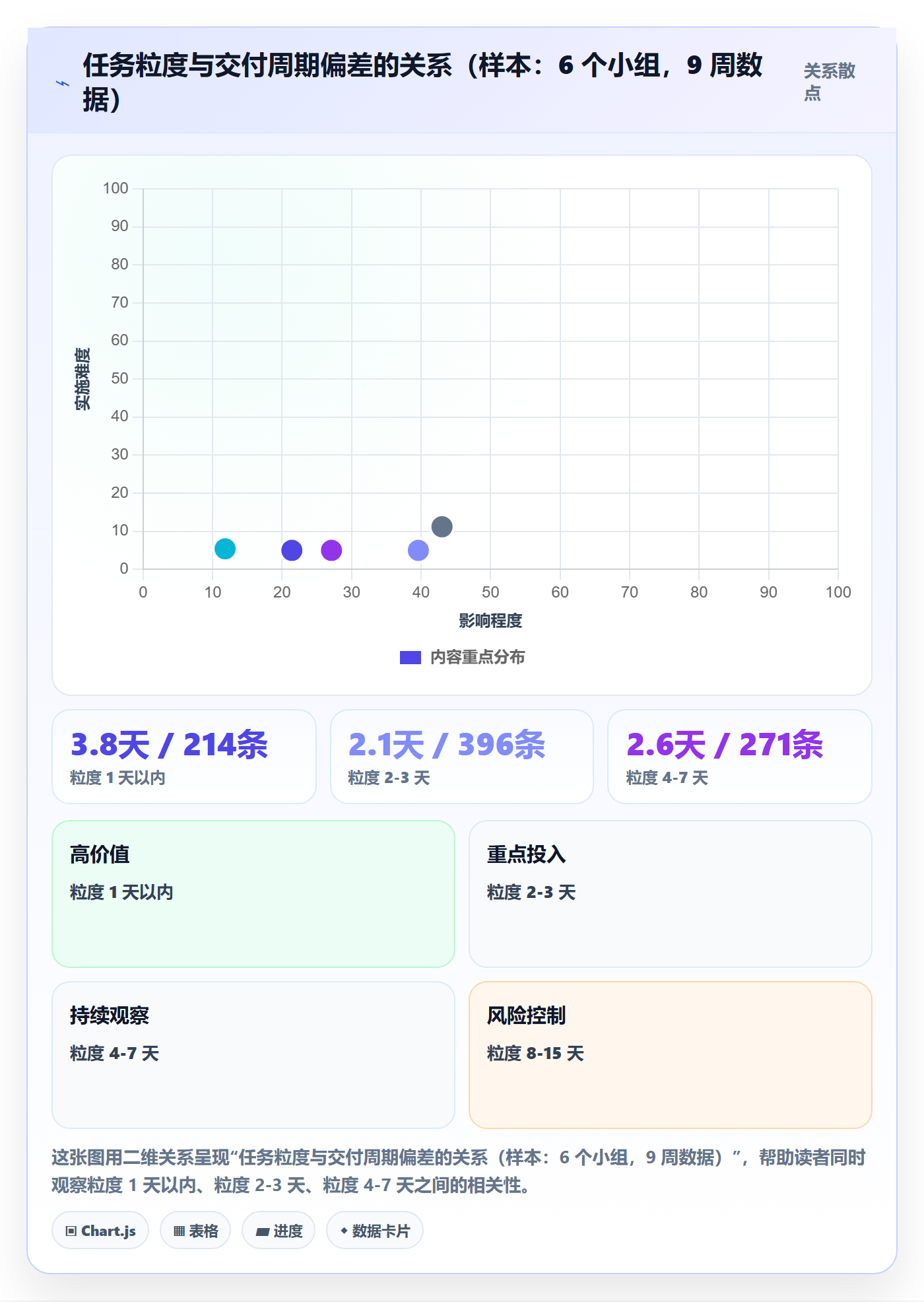Toggle the 内容重点分布 legend color swatch

[x=411, y=658]
